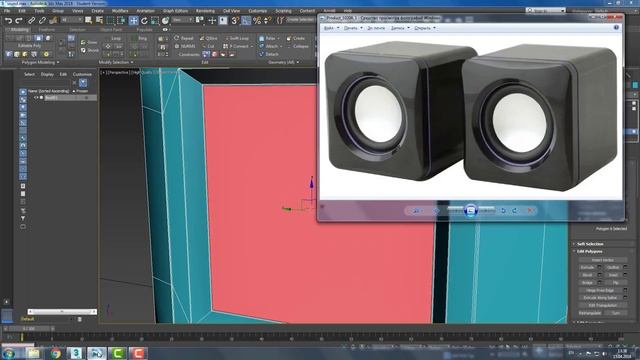Collapse the Edit Polygons rollout

point(590,251)
